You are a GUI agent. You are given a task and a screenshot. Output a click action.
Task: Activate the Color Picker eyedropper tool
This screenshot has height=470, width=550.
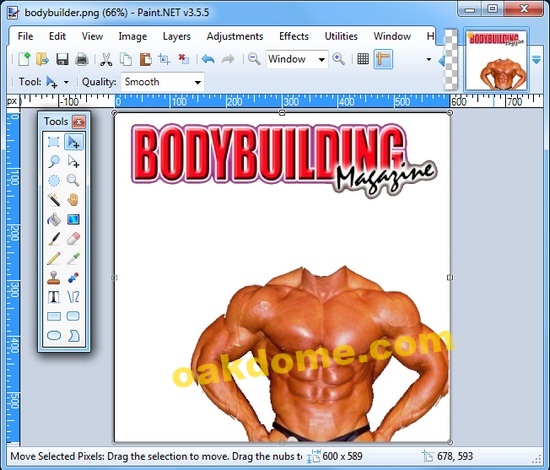[x=73, y=258]
